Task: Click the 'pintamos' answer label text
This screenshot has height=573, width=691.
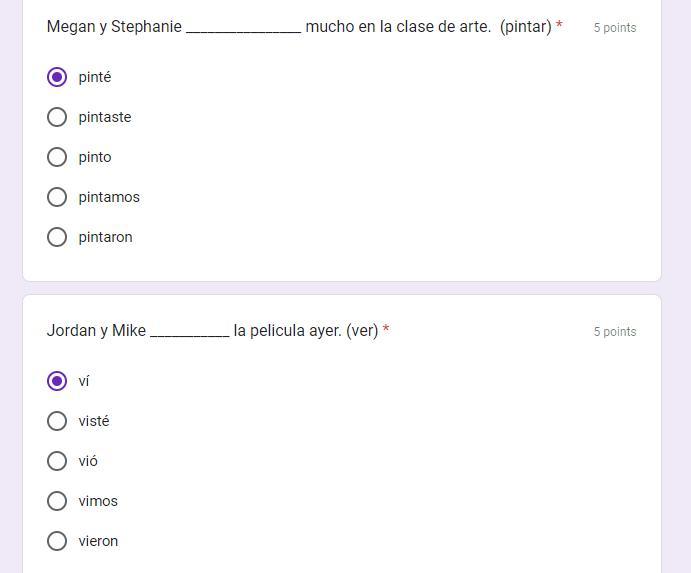Action: [x=109, y=197]
